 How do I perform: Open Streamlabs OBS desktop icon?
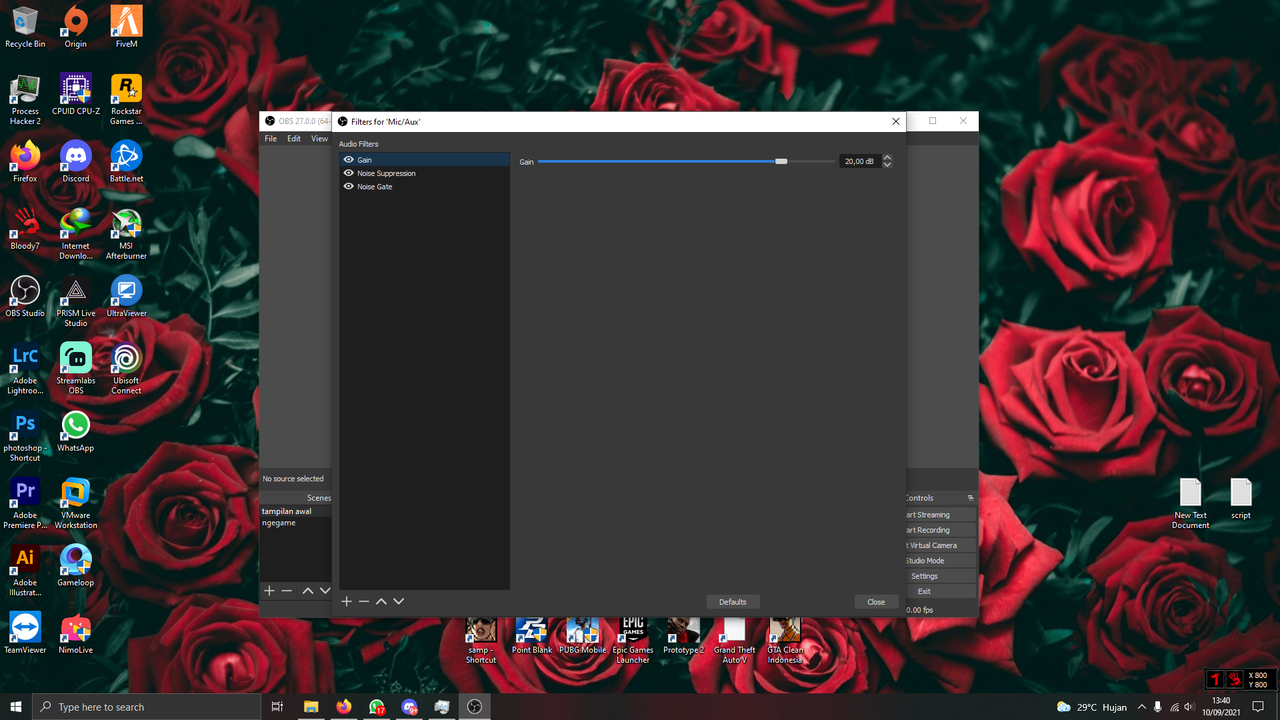(76, 368)
